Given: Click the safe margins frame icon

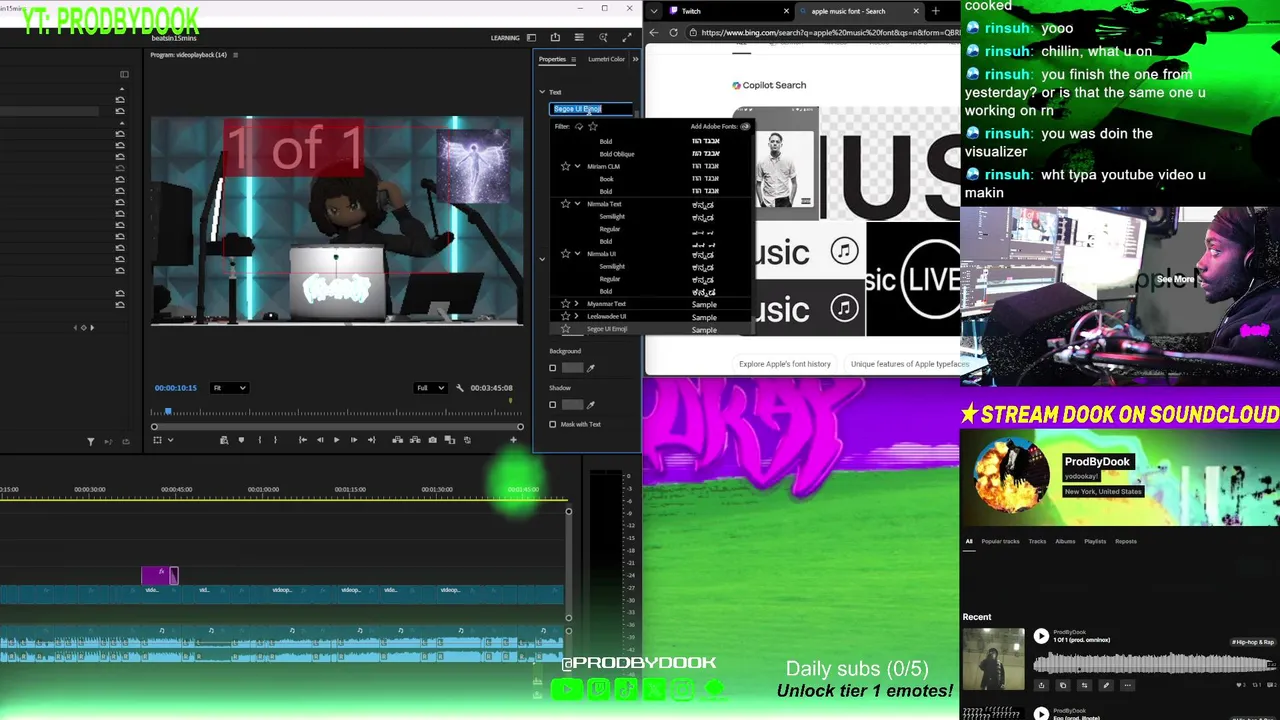Looking at the screenshot, I should pos(157,440).
